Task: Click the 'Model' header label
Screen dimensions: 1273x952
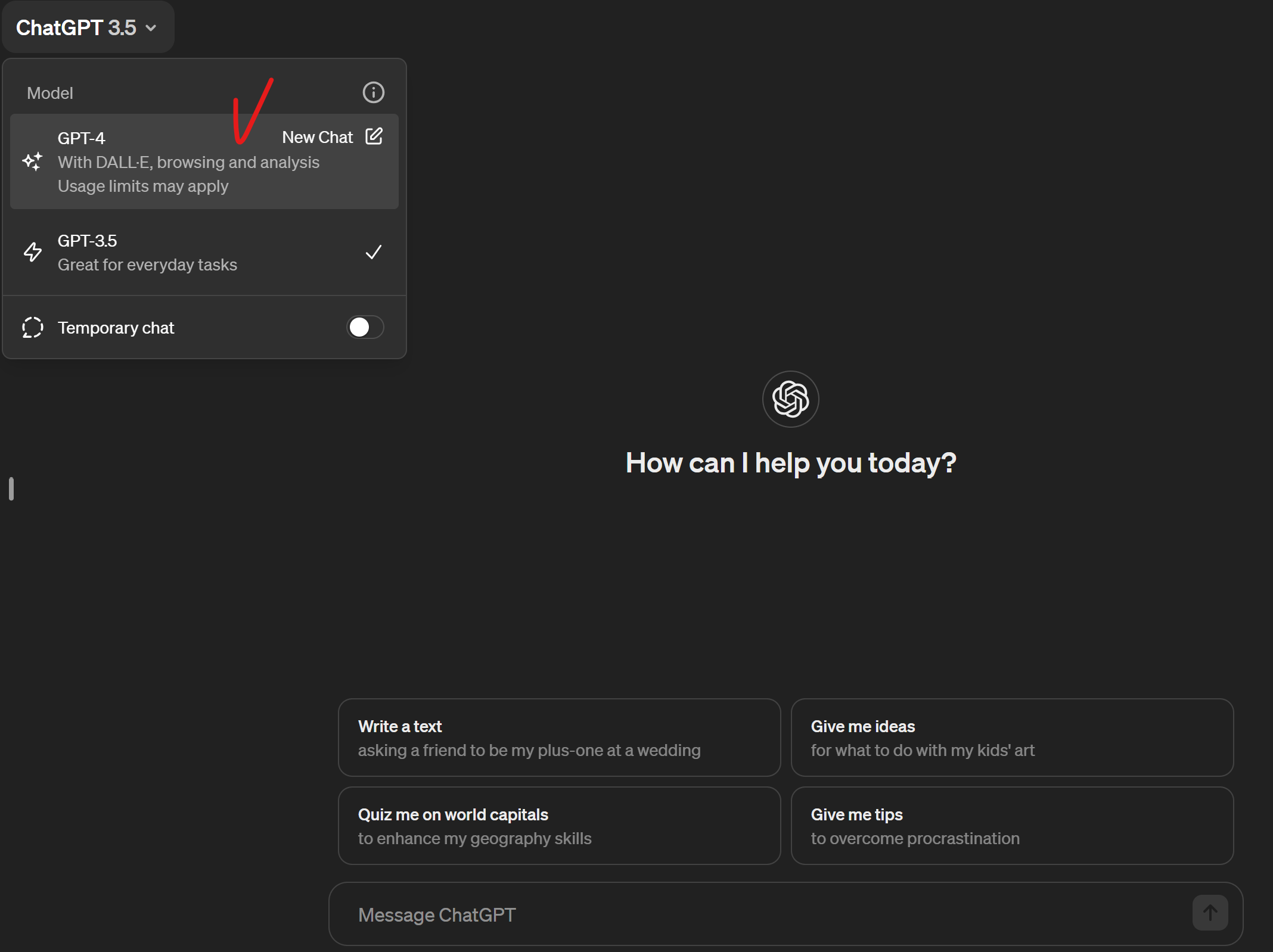Action: [x=50, y=93]
